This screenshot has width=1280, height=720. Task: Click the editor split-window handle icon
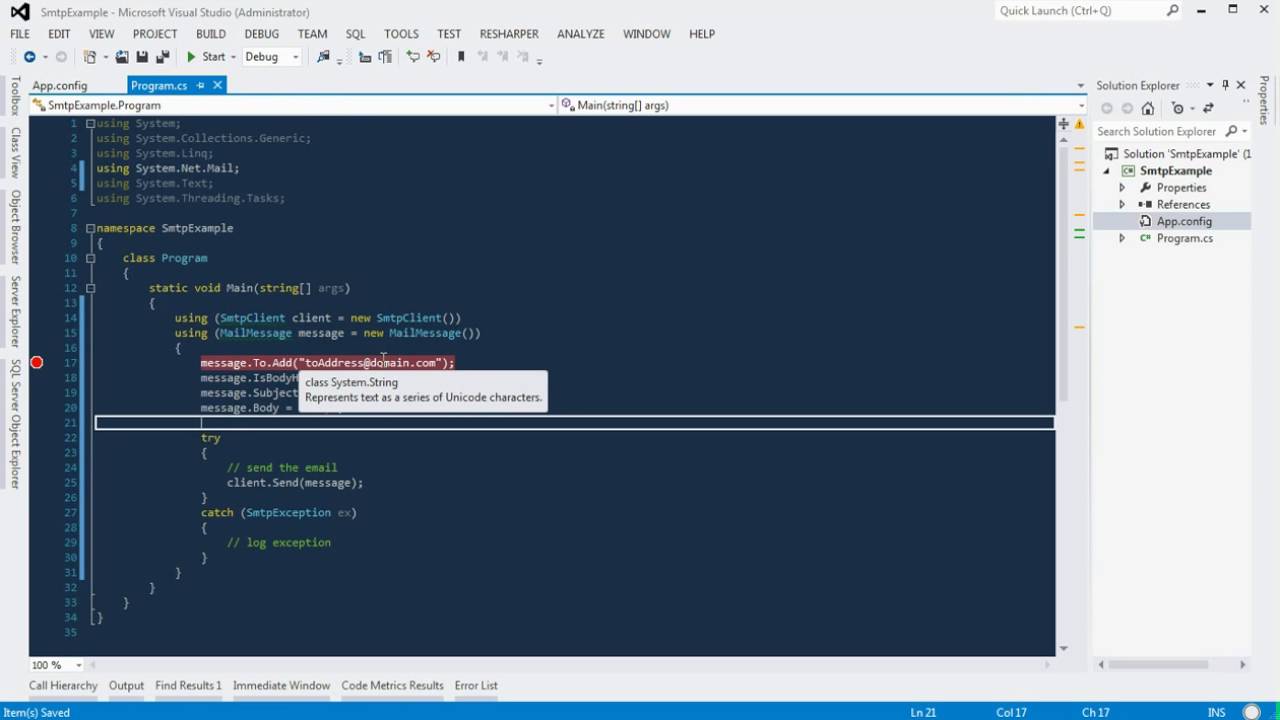click(x=1063, y=124)
